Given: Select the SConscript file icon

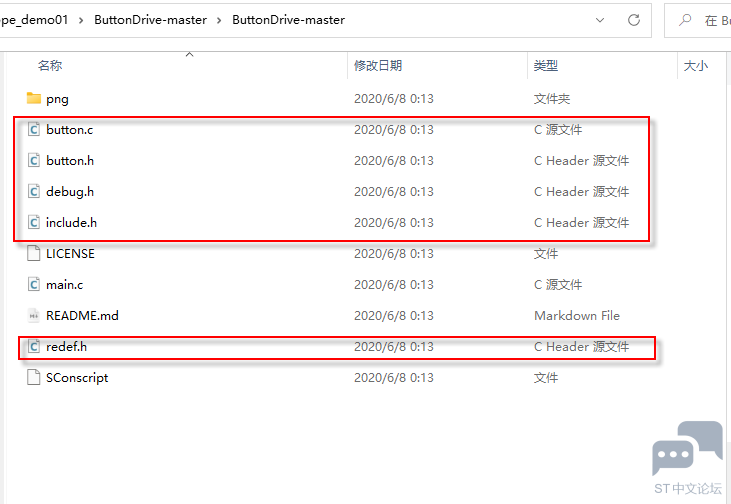Looking at the screenshot, I should click(34, 377).
